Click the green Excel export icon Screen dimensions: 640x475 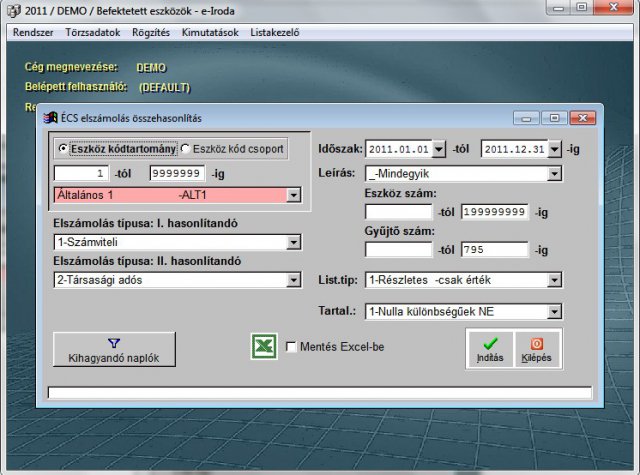pos(263,347)
